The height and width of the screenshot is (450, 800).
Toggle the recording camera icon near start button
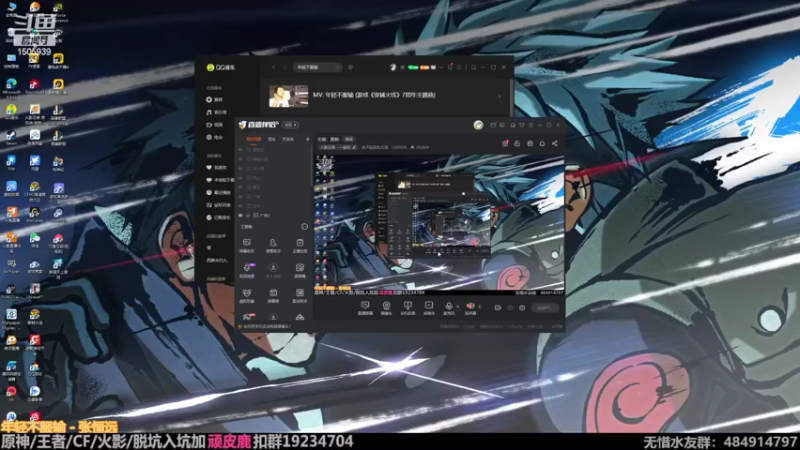498,308
